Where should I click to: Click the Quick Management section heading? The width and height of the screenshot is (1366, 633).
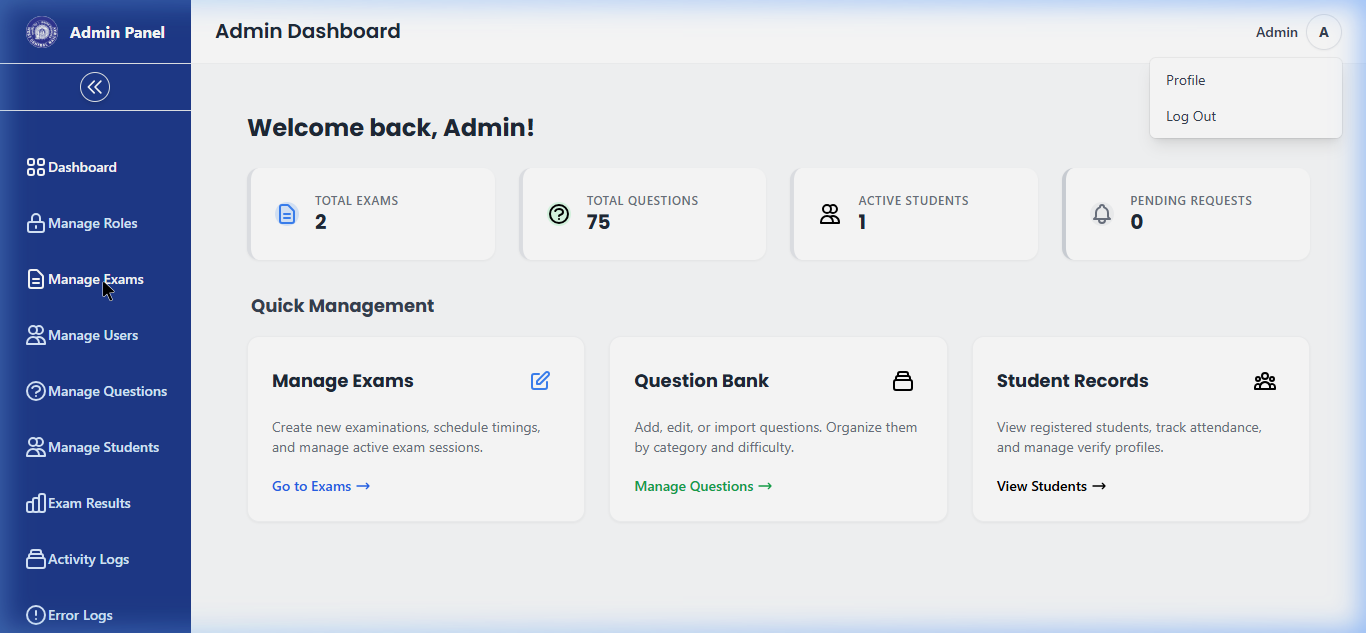coord(343,306)
